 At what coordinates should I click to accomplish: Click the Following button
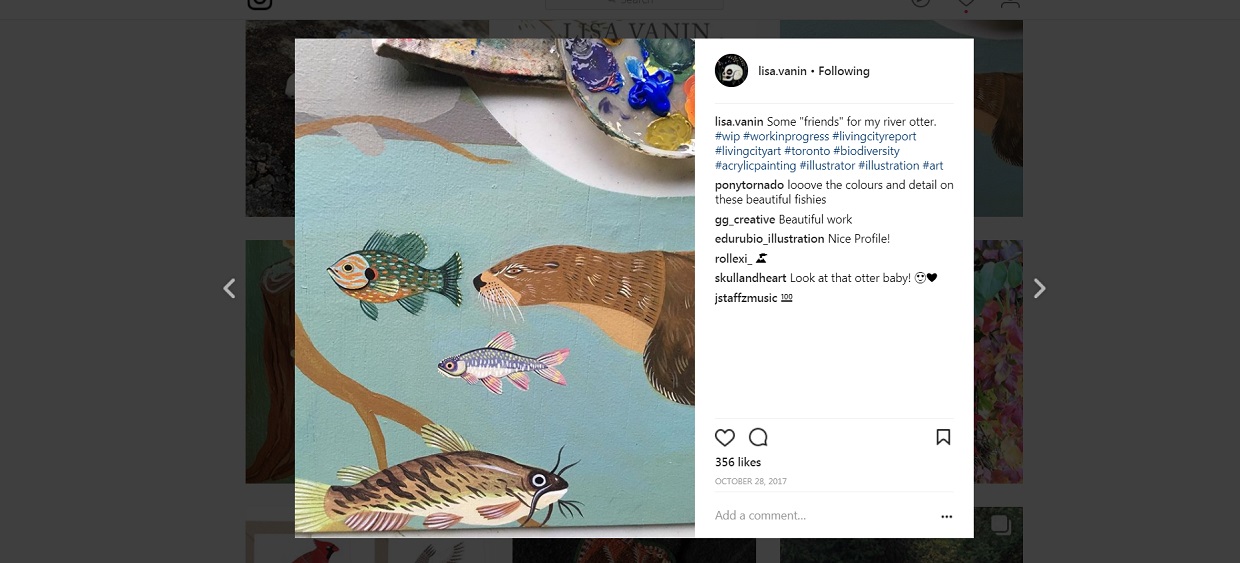point(844,71)
